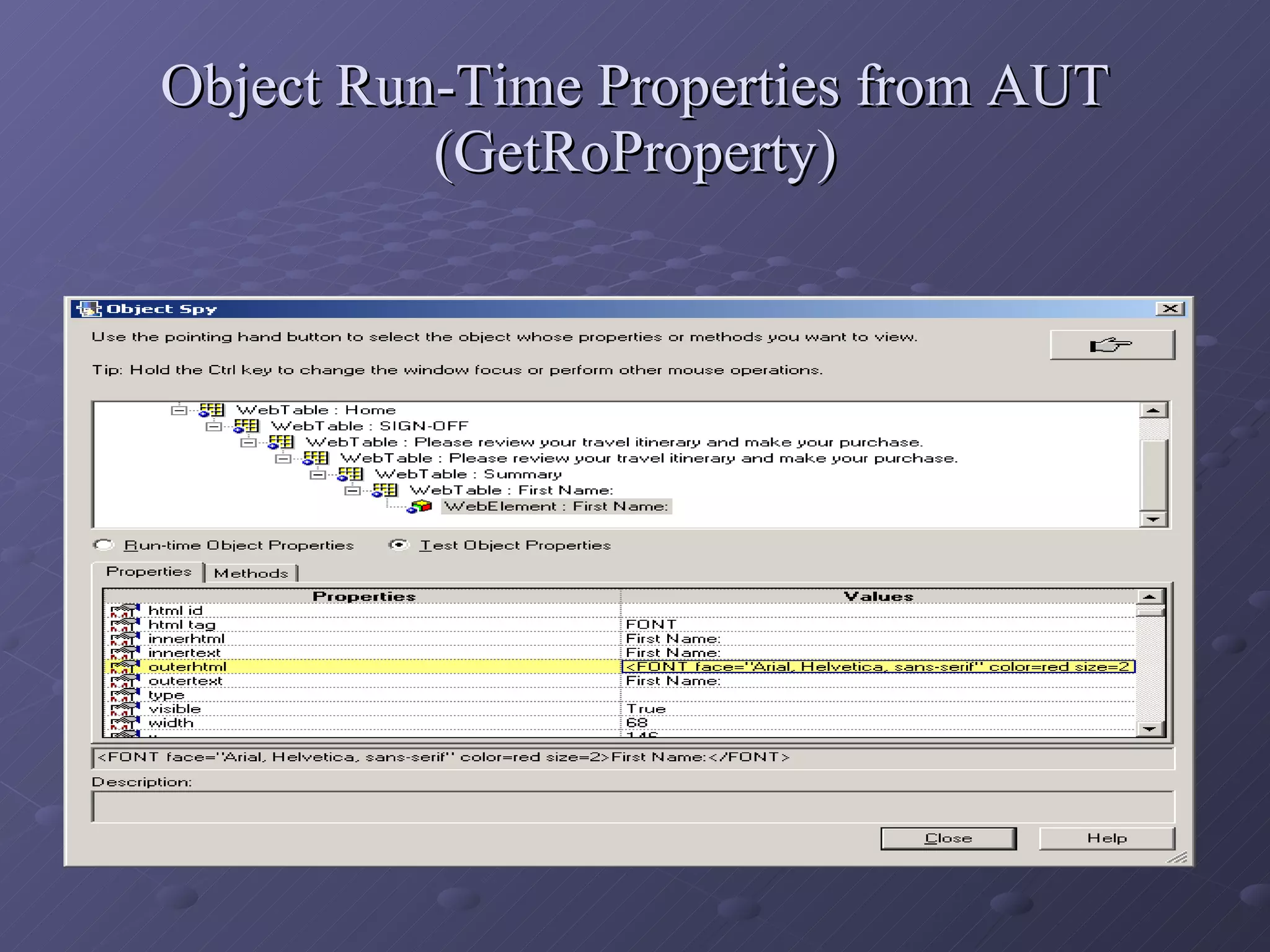Click the property icon next to innertext
Image resolution: width=1270 pixels, height=952 pixels.
[125, 653]
